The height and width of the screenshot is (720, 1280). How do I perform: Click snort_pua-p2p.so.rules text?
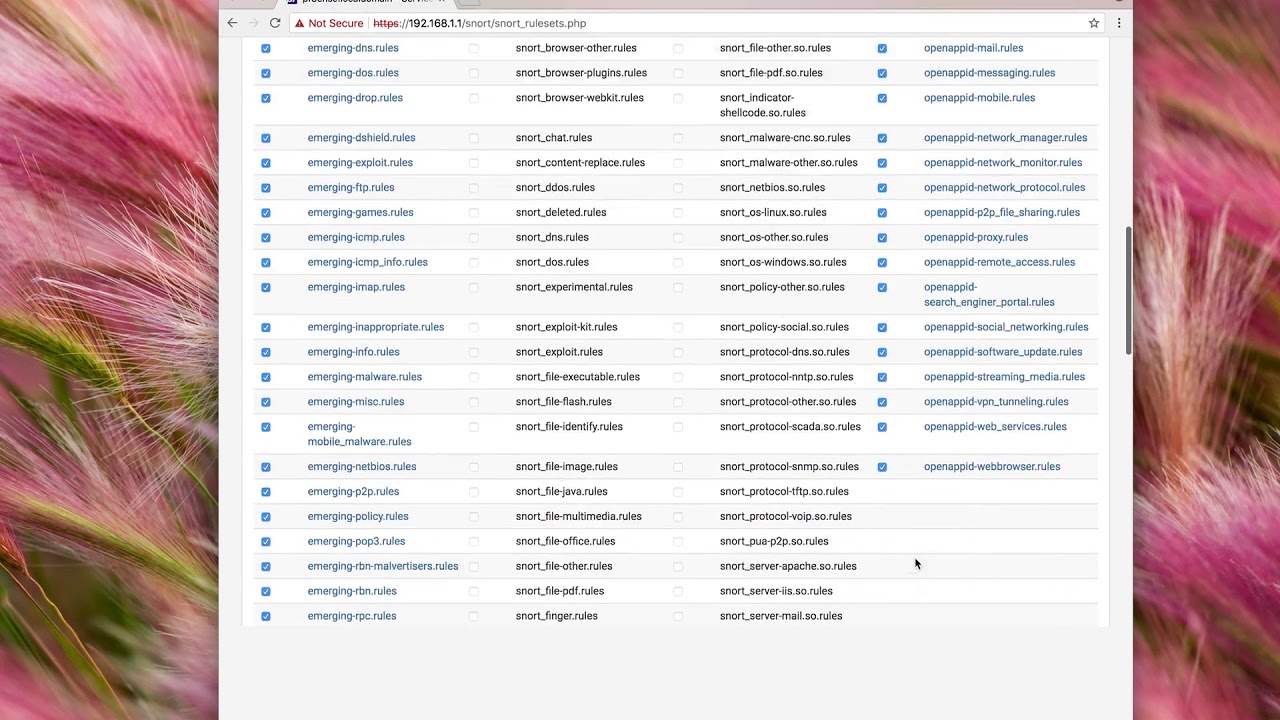coord(774,542)
